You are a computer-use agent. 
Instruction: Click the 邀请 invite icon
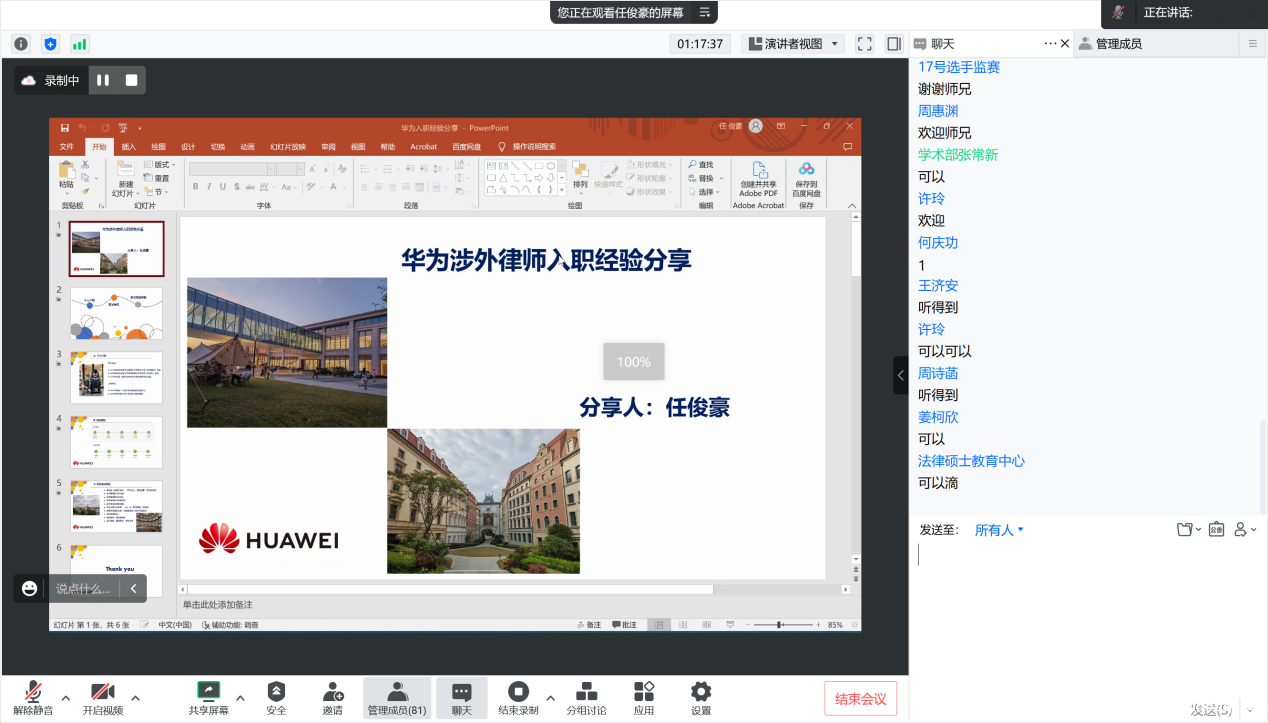coord(333,697)
